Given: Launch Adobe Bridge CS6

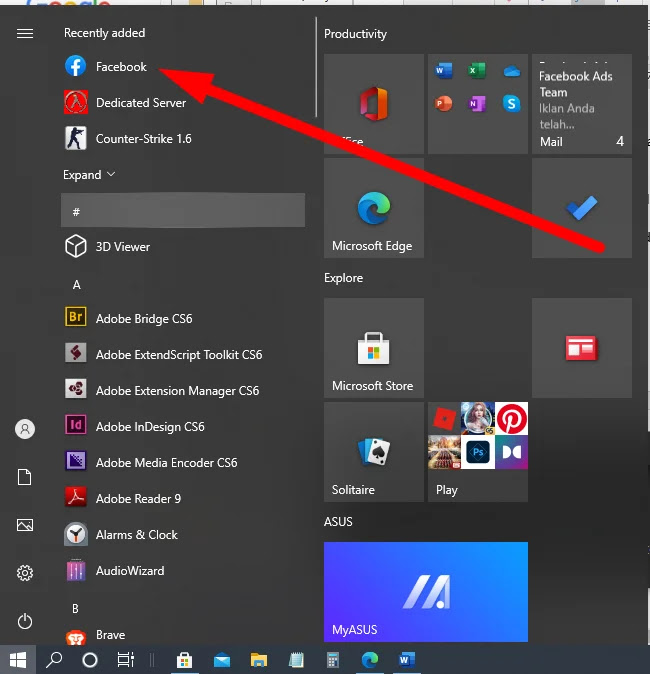Looking at the screenshot, I should [183, 318].
